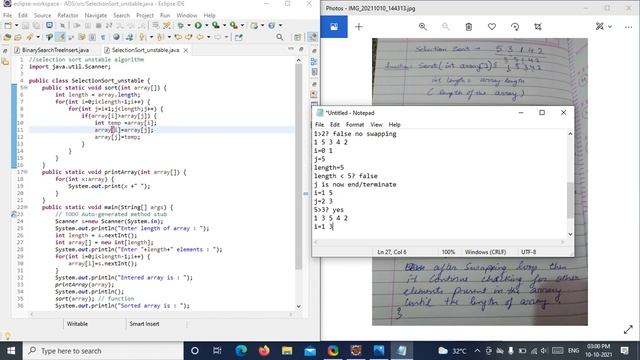
Task: Click the Coverage run icon in Eclipse toolbar
Action: click(216, 25)
